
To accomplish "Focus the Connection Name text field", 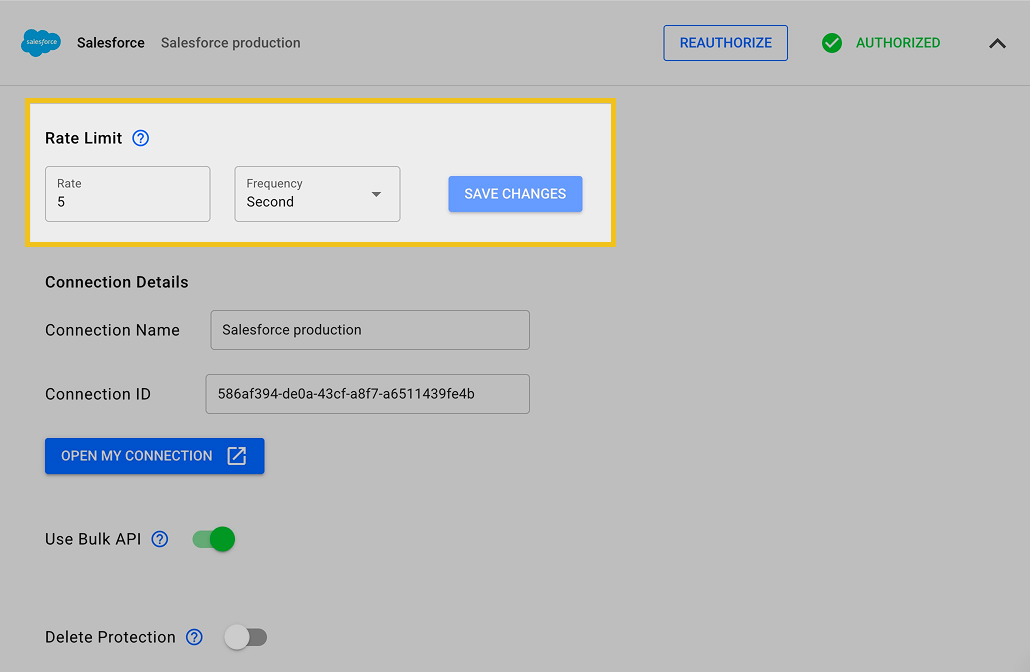I will [x=369, y=330].
